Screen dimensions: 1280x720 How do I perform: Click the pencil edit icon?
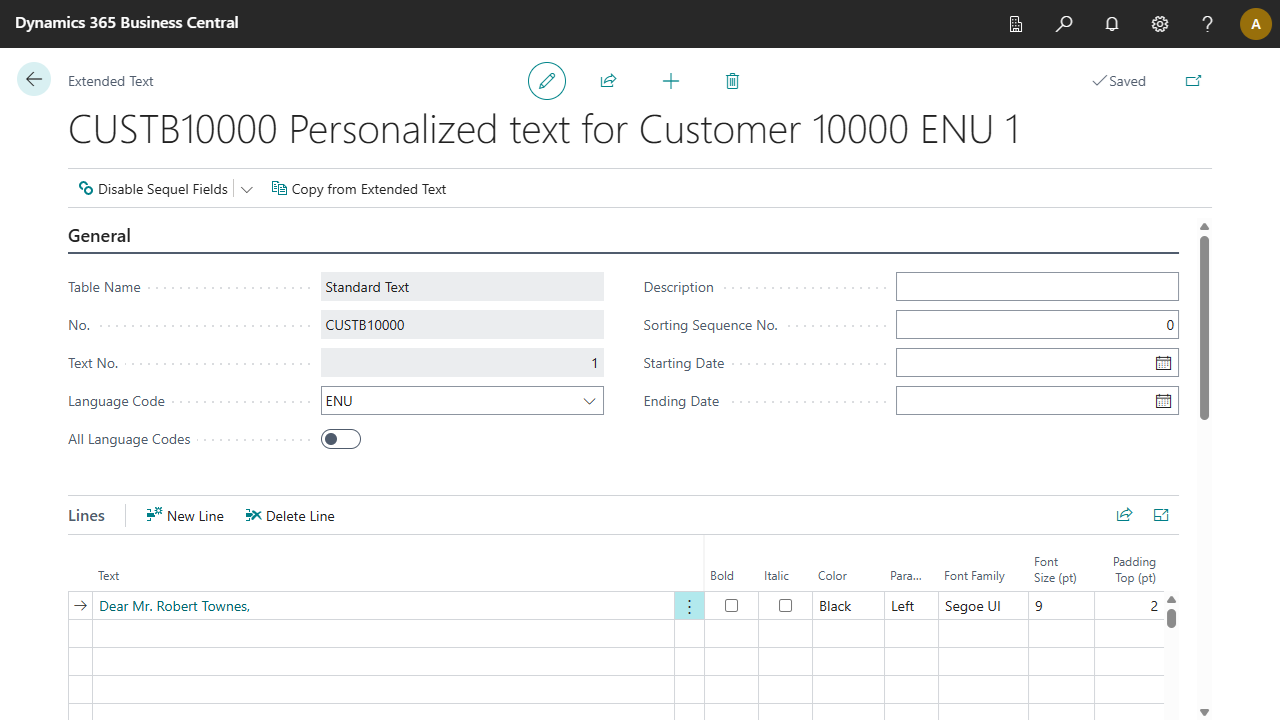point(547,81)
